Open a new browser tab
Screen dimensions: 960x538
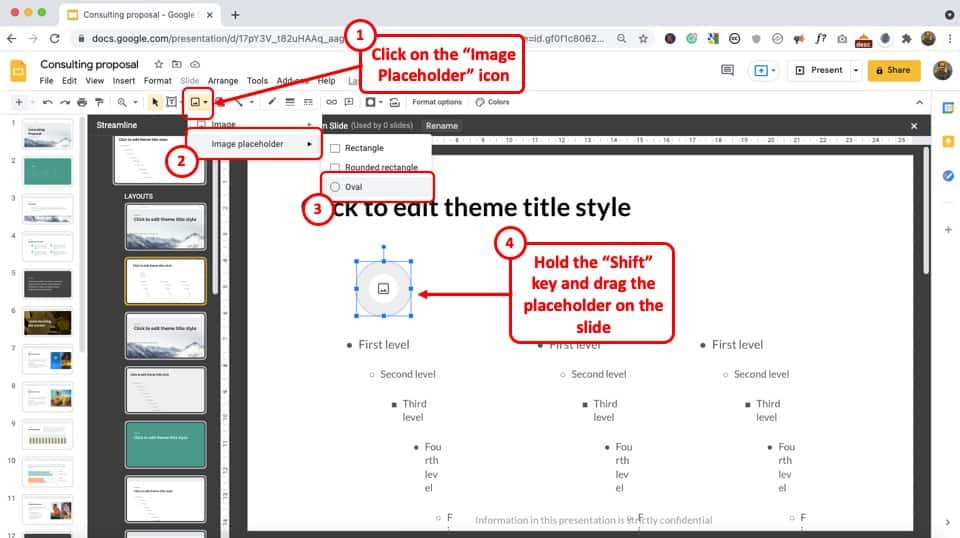pos(235,15)
